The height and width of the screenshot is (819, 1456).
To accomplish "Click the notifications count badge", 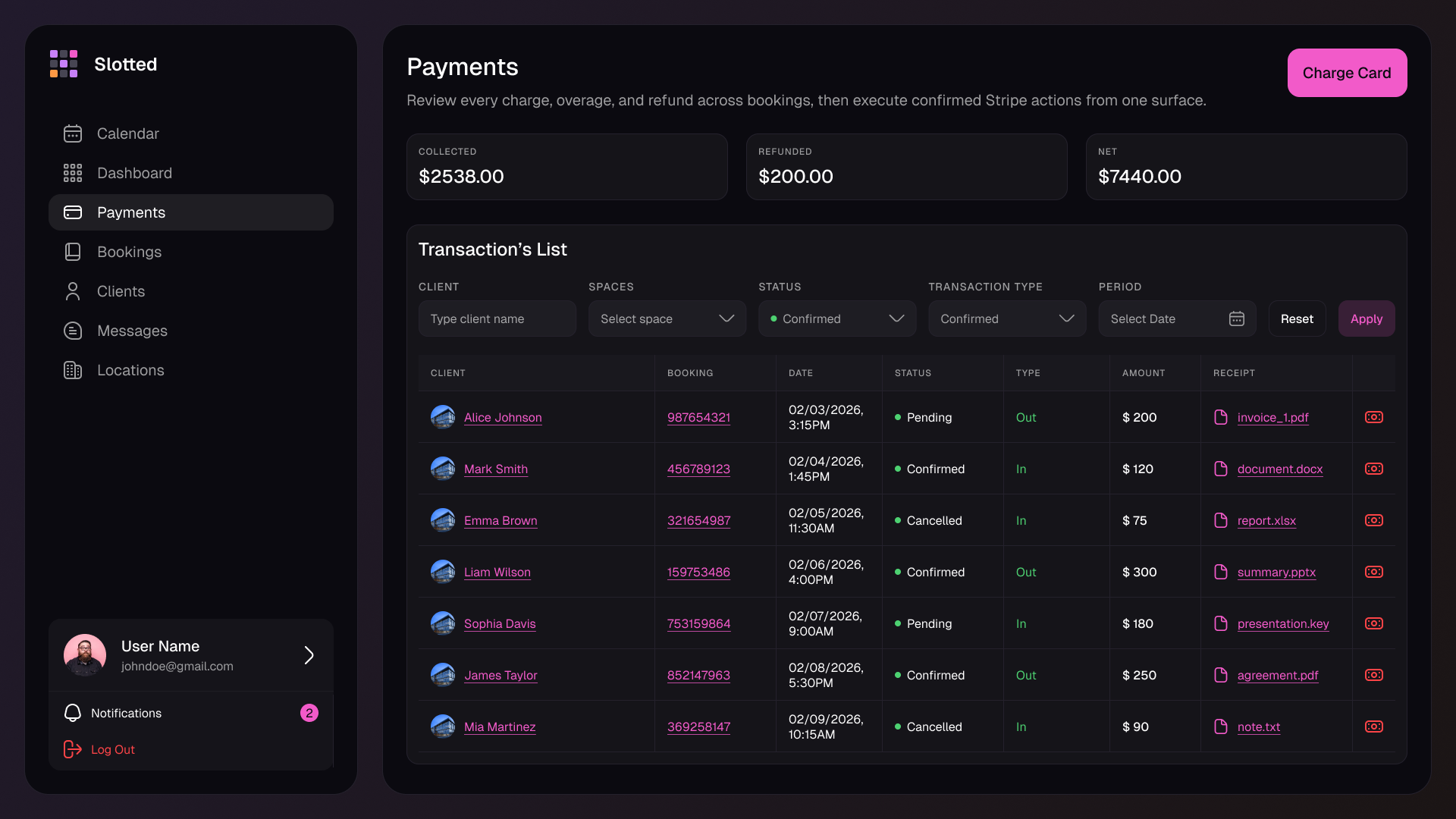I will tap(309, 713).
